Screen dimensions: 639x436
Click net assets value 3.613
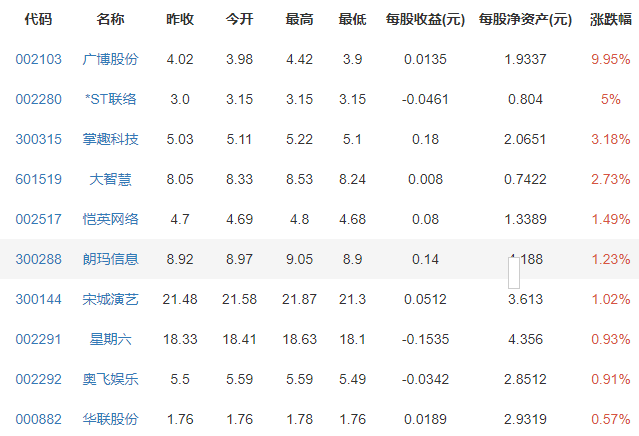point(525,299)
